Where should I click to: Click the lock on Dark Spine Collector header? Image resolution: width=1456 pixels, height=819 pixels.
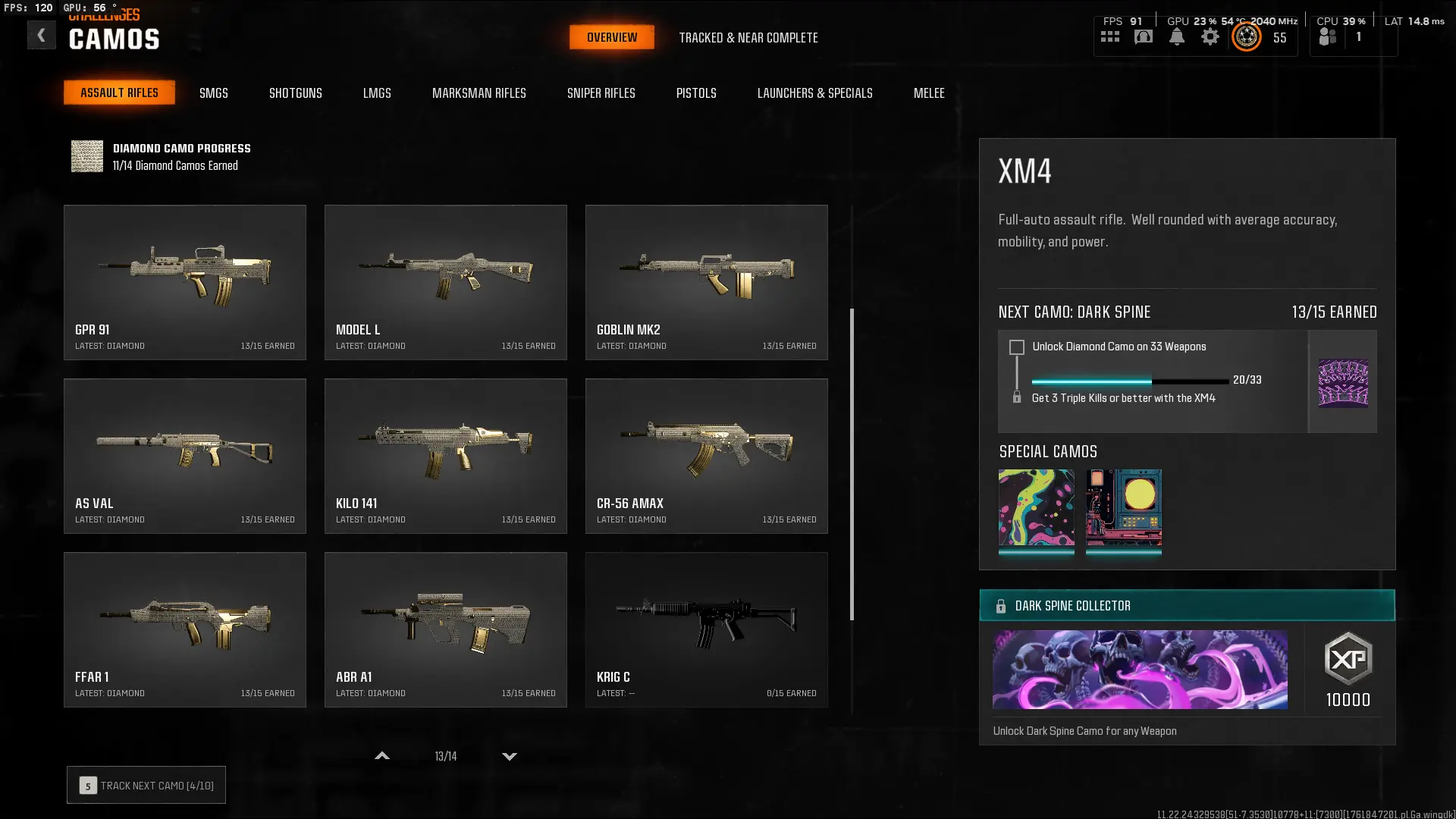[1001, 606]
